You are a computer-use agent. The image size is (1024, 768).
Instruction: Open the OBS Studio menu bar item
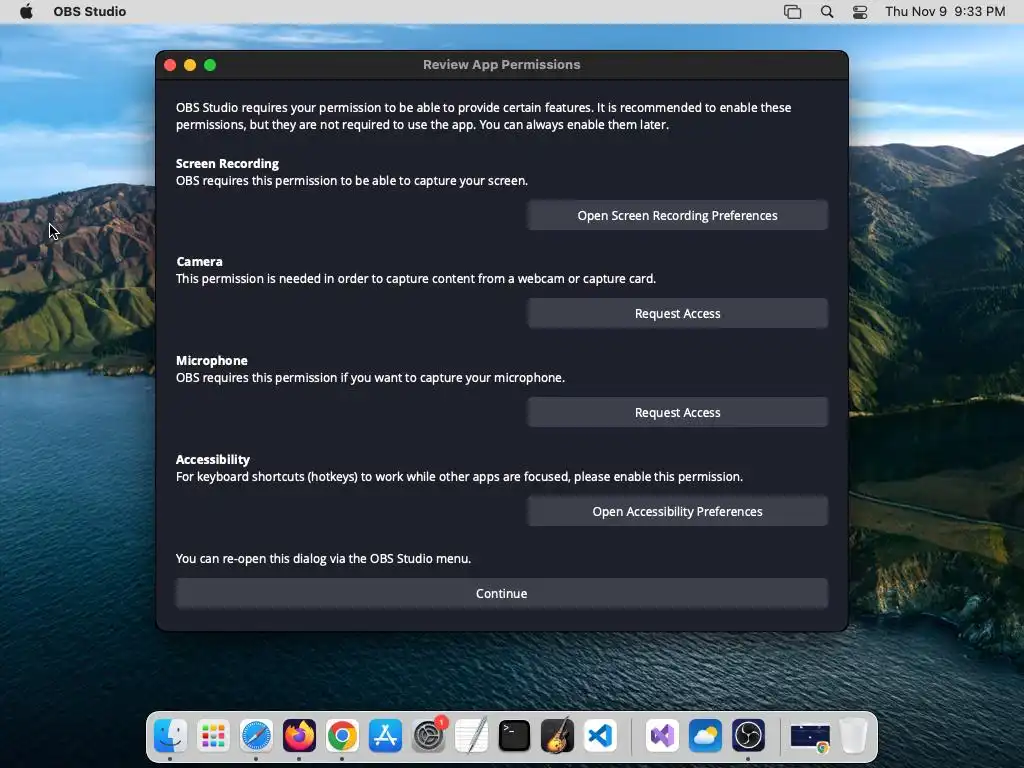click(x=89, y=11)
